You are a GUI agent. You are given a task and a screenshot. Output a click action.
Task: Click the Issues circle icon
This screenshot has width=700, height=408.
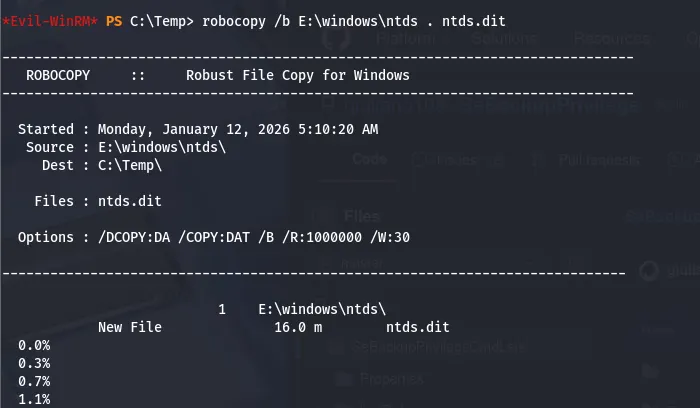pyautogui.click(x=418, y=159)
